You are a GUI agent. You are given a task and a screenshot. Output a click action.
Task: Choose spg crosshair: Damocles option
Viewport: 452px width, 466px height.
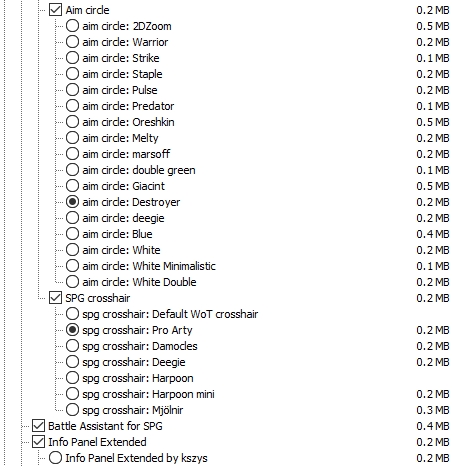tap(72, 346)
